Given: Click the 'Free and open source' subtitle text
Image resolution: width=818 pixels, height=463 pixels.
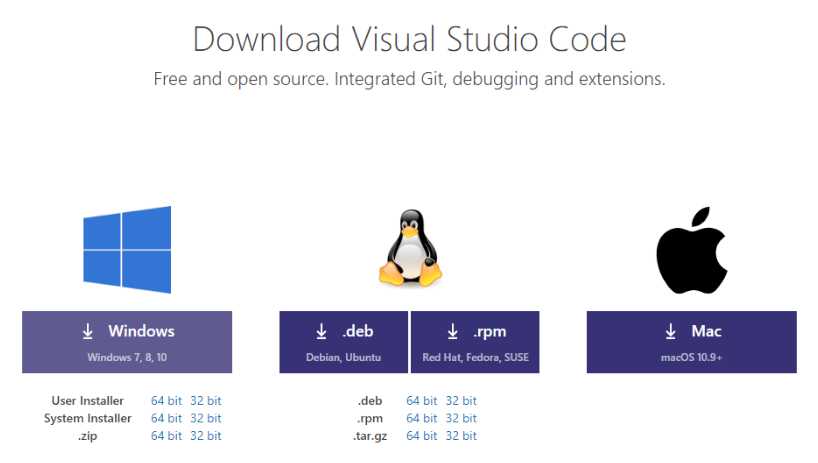Looking at the screenshot, I should [410, 79].
